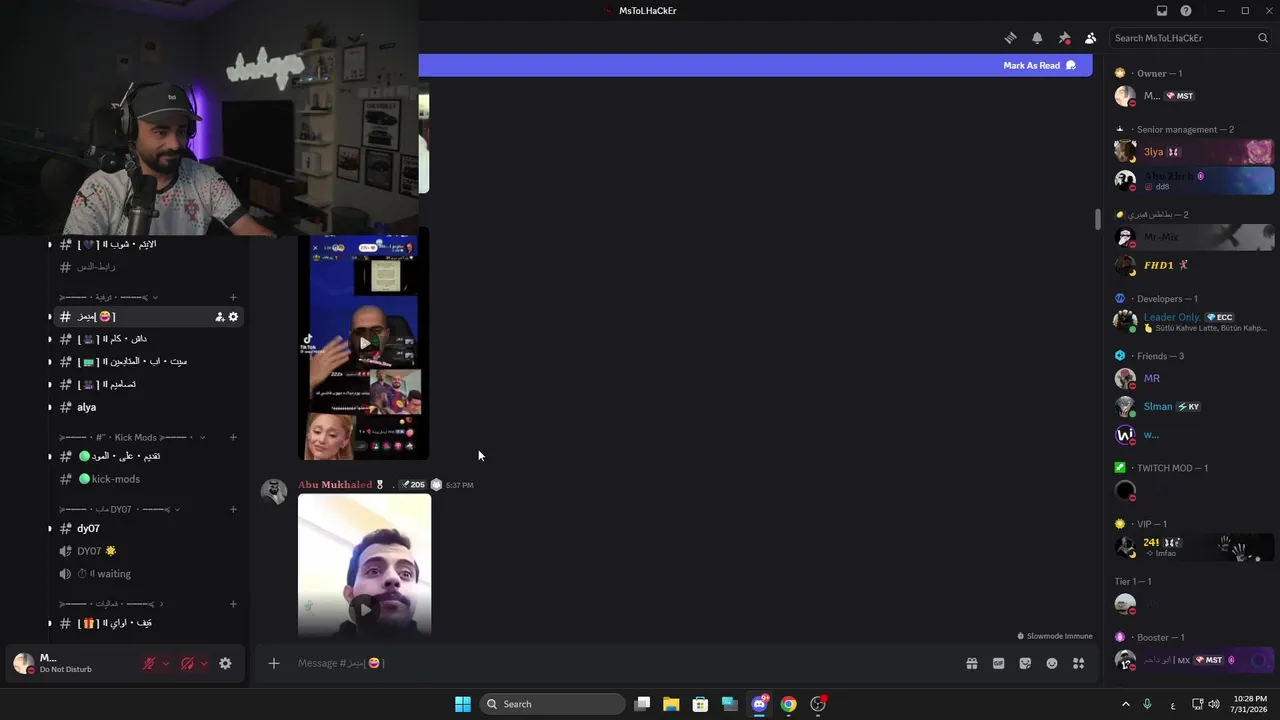Viewport: 1280px width, 720px height.
Task: Open FHD1 member entry
Action: pyautogui.click(x=1194, y=265)
